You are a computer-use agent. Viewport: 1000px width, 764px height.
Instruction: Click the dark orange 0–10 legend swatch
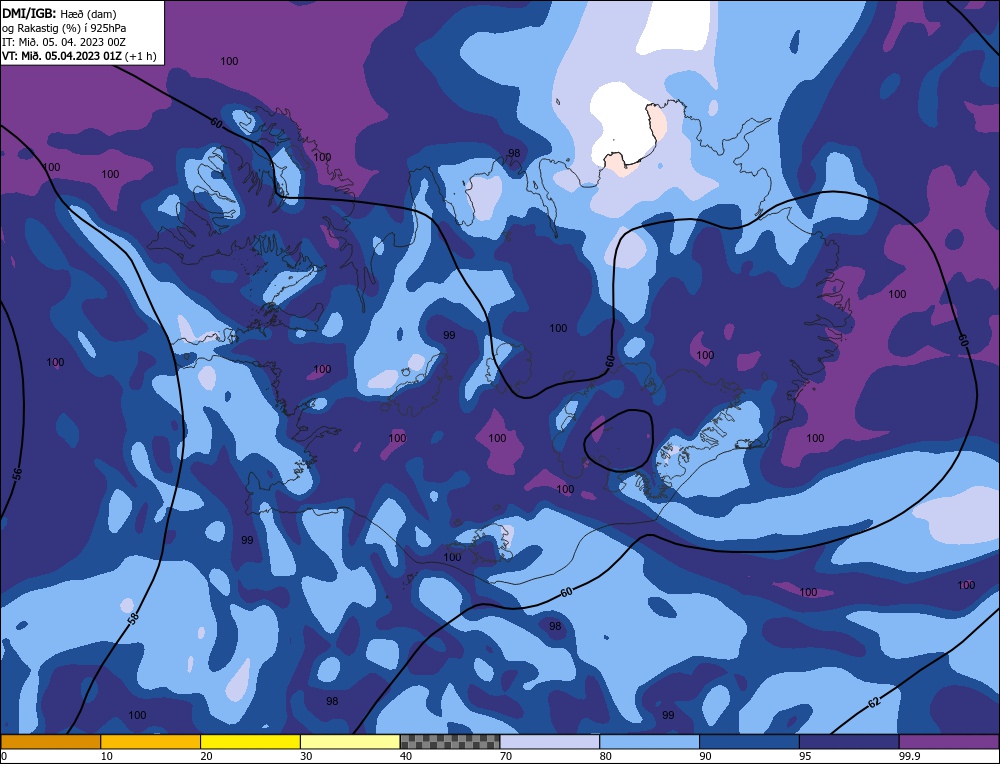pyautogui.click(x=50, y=741)
